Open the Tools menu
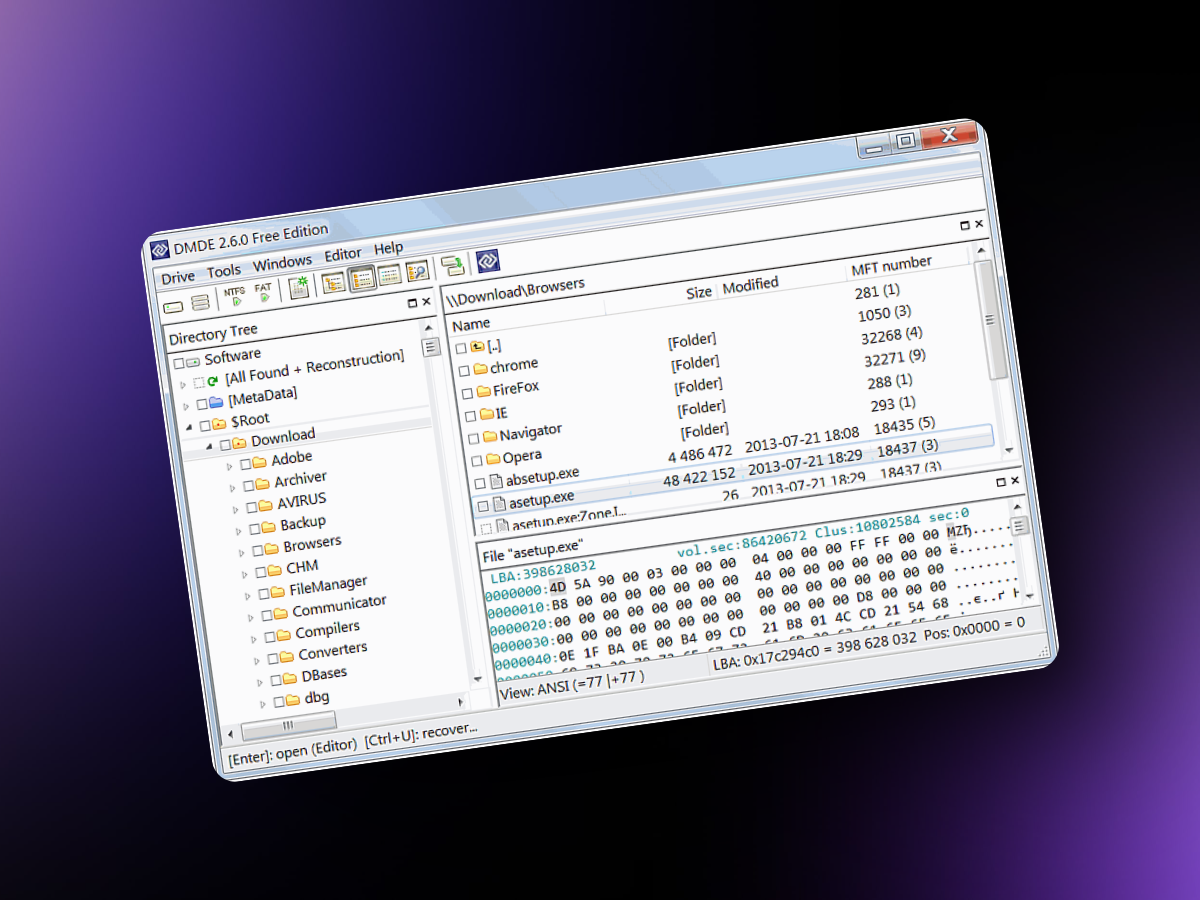 click(224, 271)
